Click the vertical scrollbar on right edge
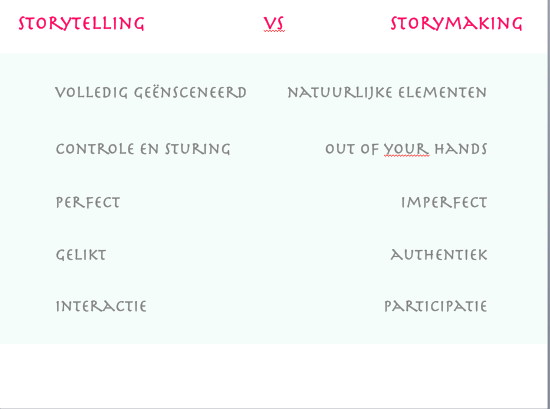 click(x=549, y=203)
